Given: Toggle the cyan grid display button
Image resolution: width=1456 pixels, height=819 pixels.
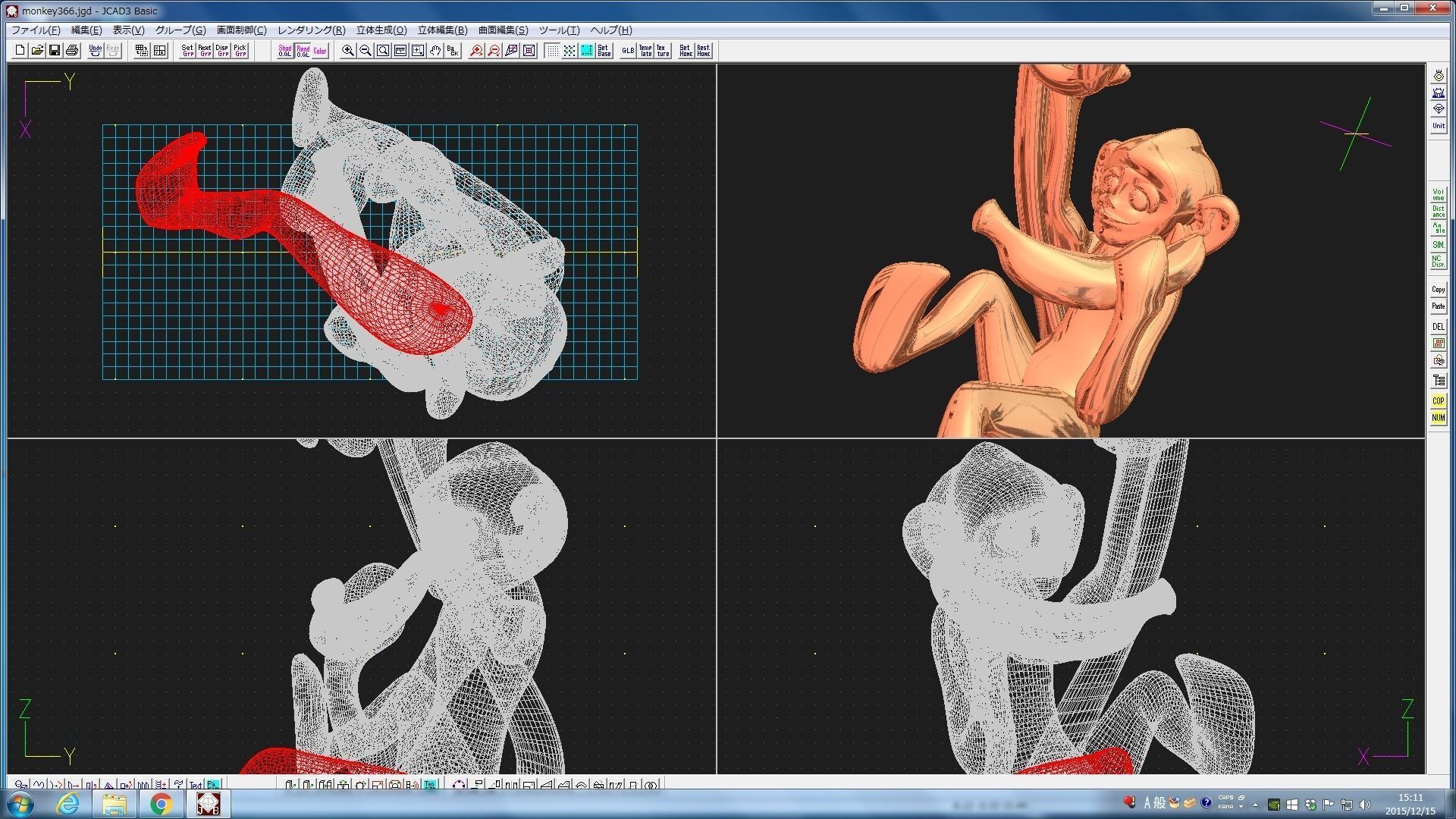Looking at the screenshot, I should [x=587, y=51].
